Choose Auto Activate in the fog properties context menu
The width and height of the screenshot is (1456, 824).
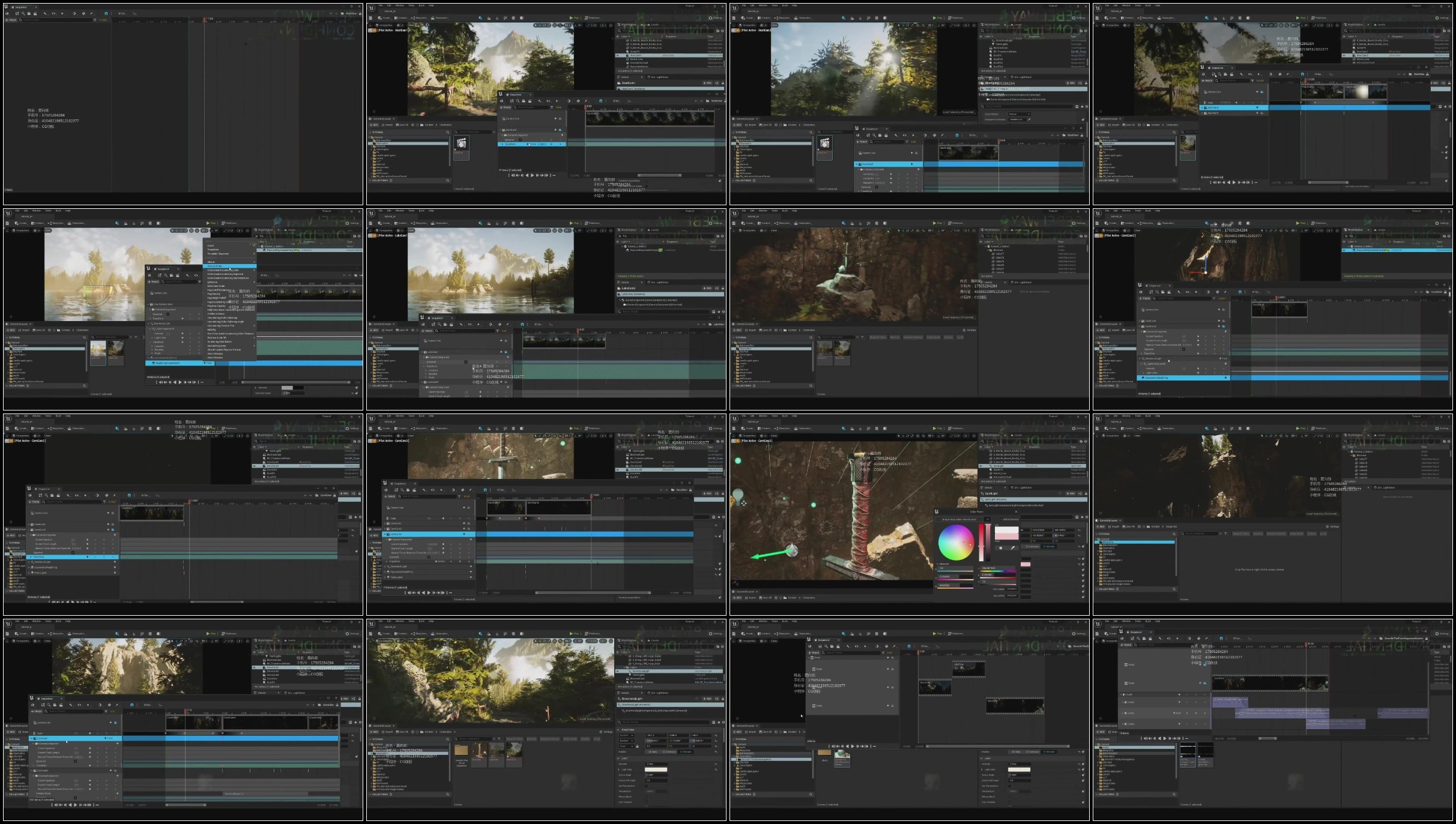coord(230,266)
